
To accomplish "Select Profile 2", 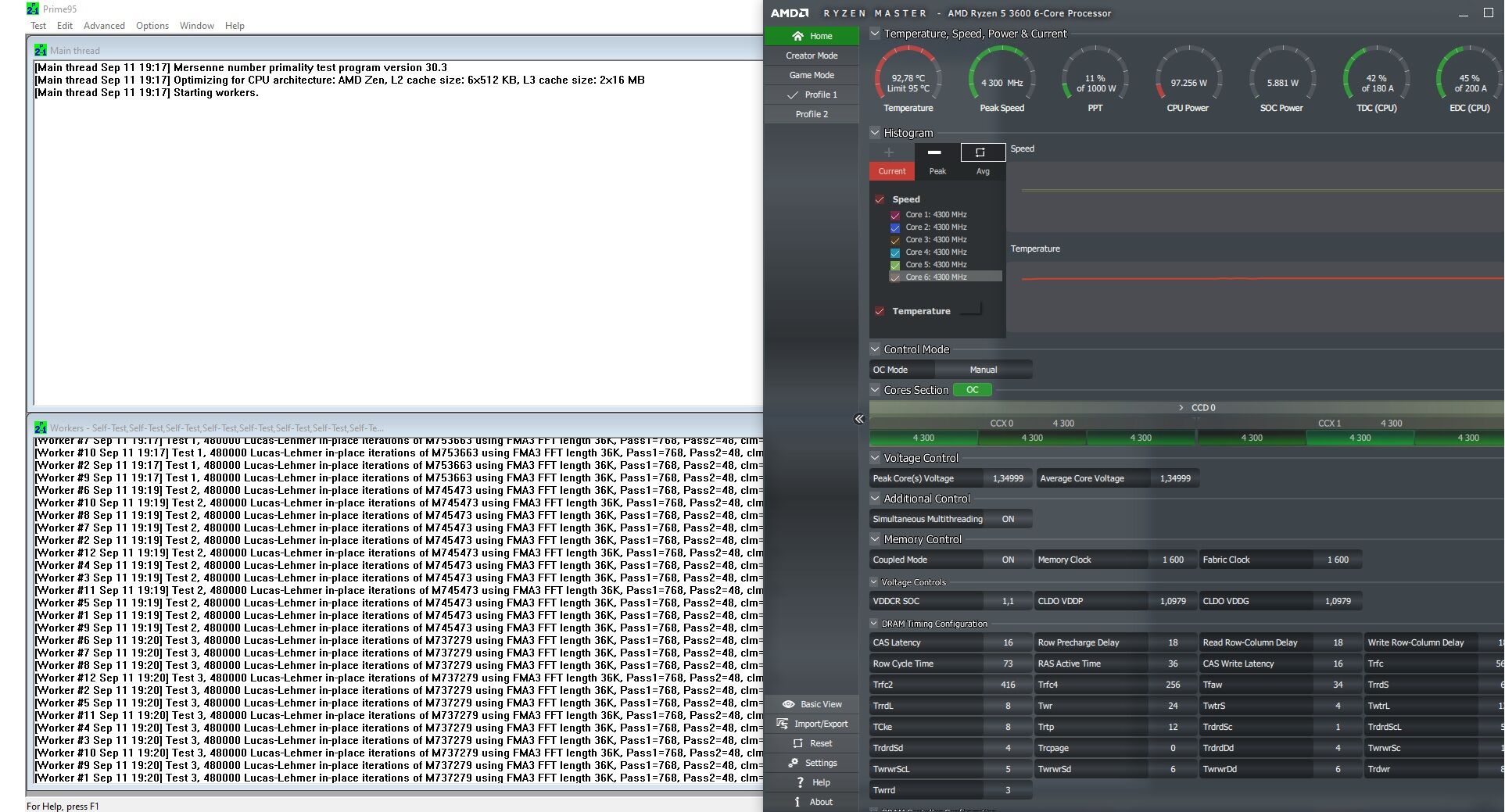I will (812, 114).
